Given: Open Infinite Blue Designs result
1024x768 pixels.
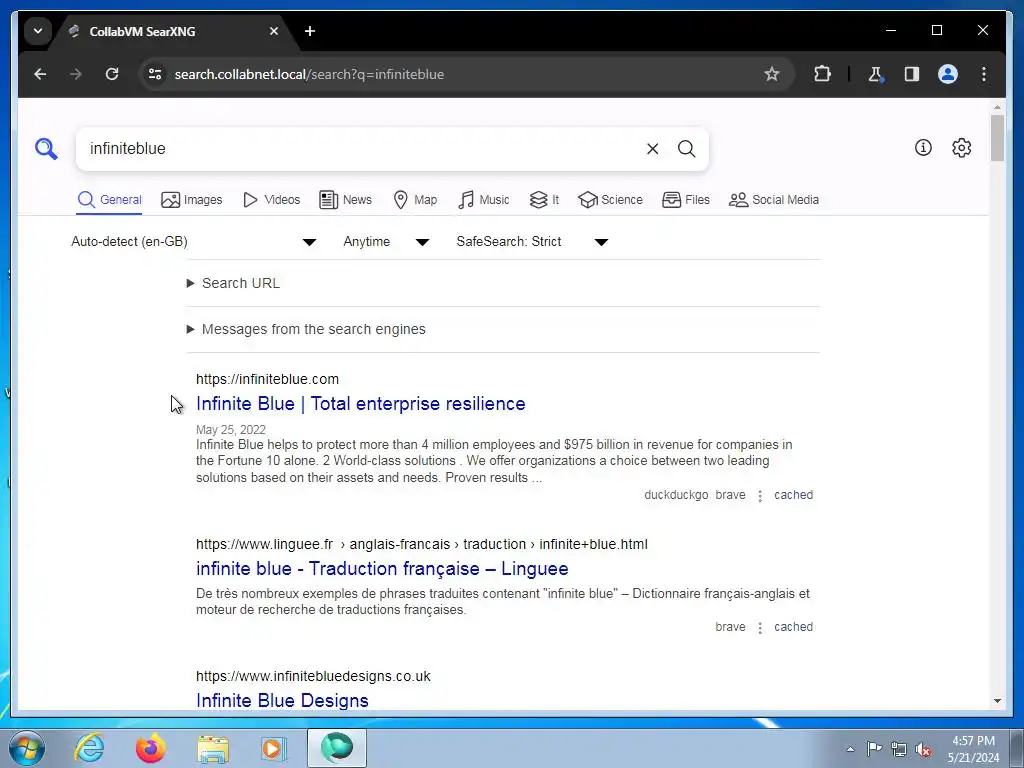Looking at the screenshot, I should (282, 700).
